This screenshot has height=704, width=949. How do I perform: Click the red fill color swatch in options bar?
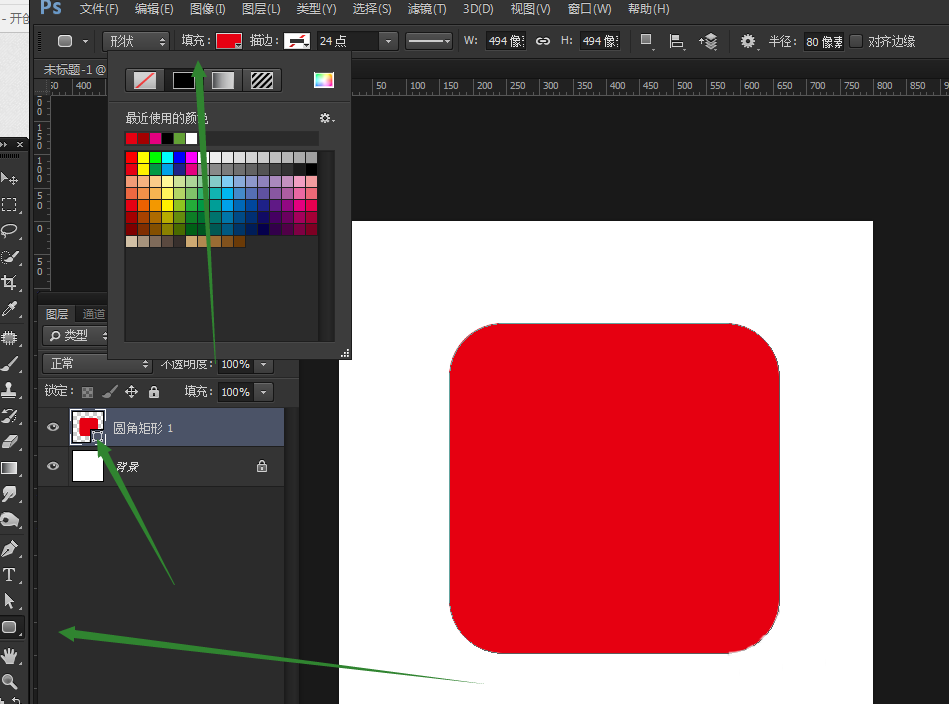[x=229, y=41]
